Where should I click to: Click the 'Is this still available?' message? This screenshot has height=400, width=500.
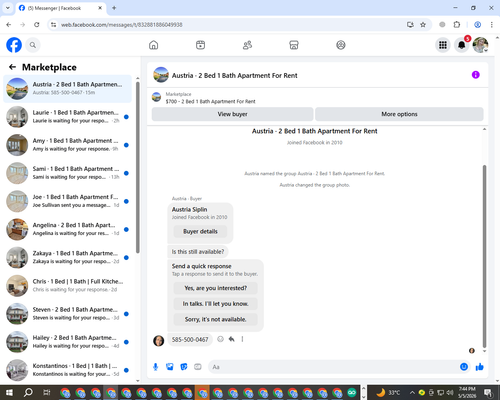click(x=198, y=252)
